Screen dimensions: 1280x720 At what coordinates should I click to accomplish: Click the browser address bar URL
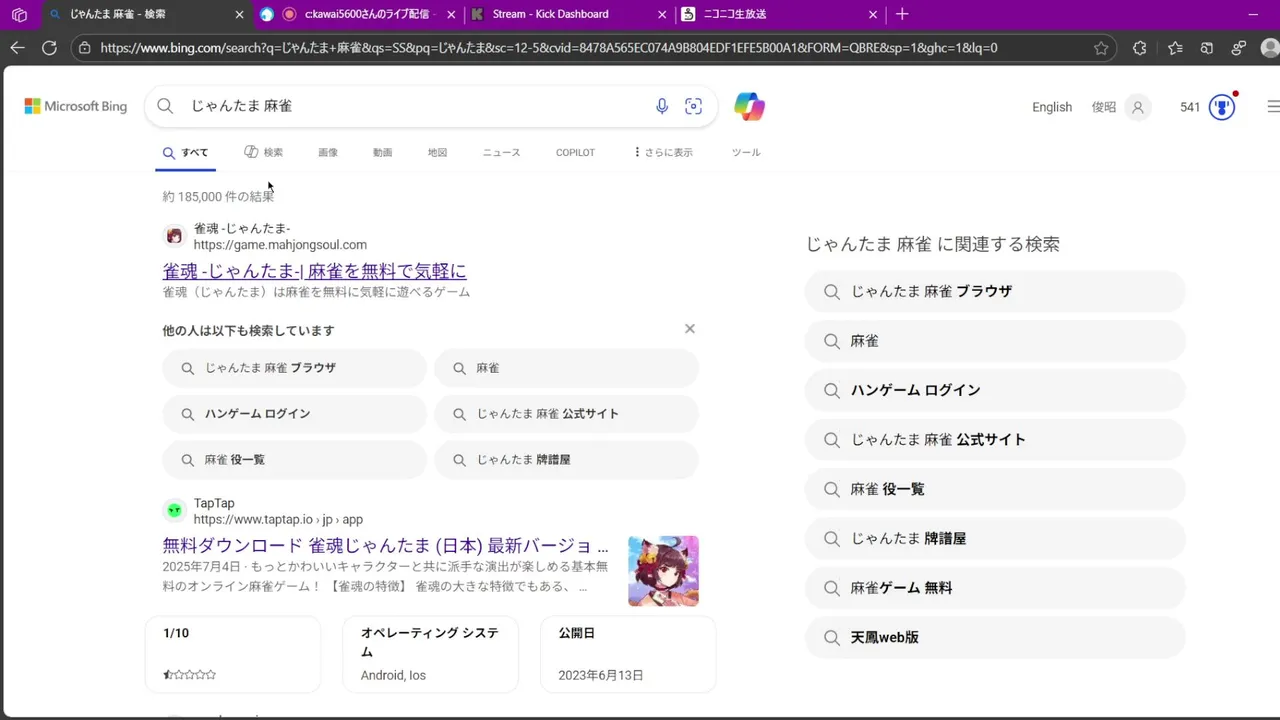548,48
